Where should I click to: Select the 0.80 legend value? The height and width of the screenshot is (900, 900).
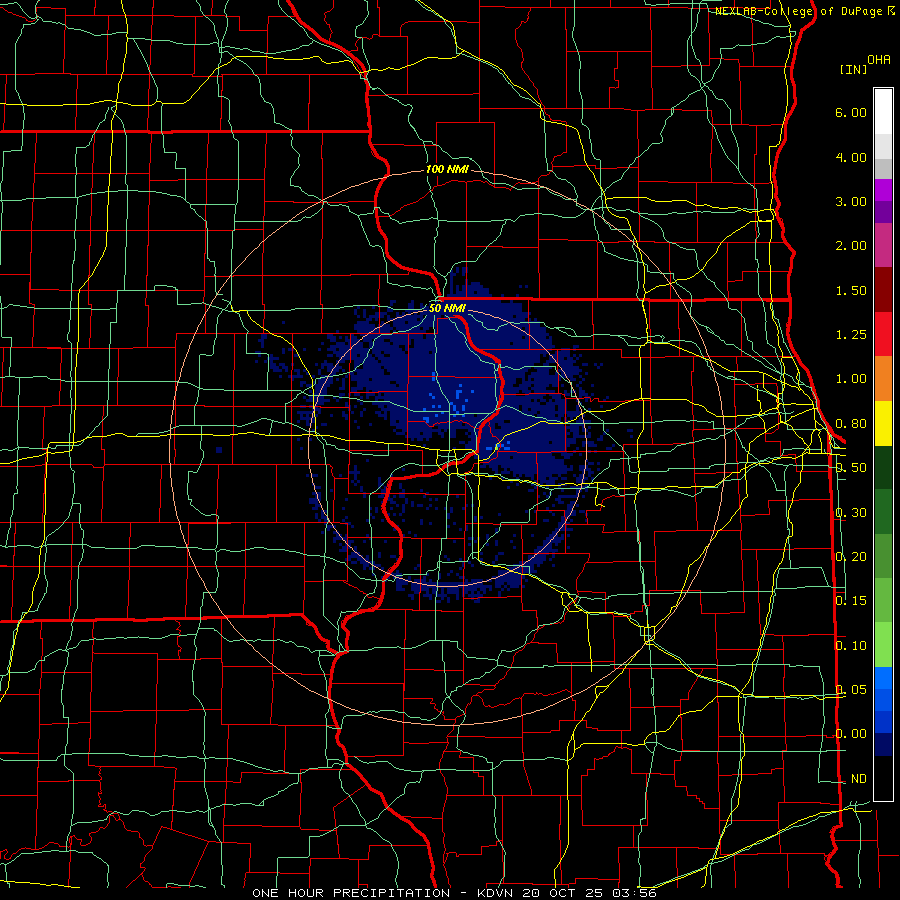pyautogui.click(x=851, y=424)
